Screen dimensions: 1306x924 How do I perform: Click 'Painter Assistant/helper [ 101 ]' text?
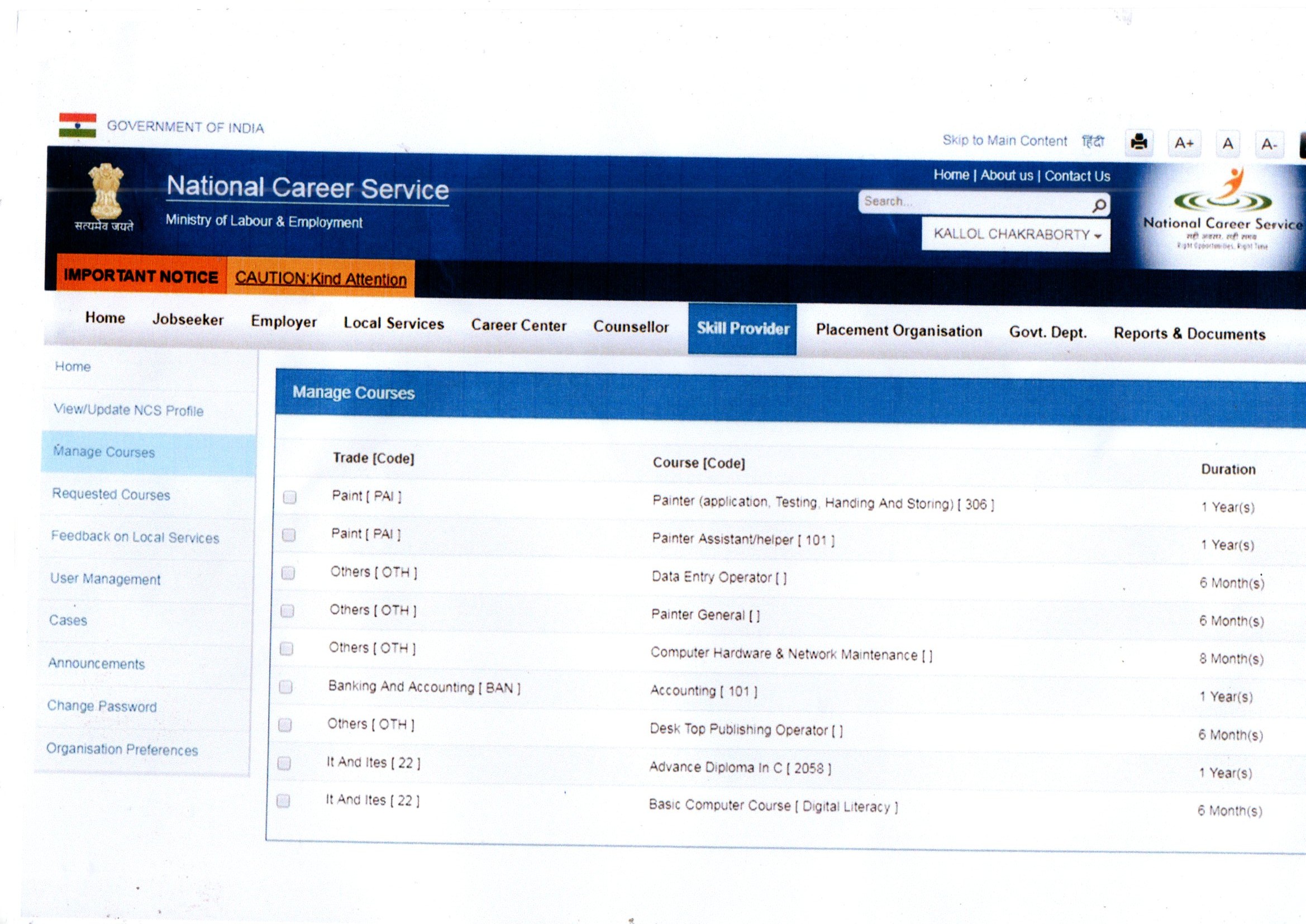coord(743,540)
